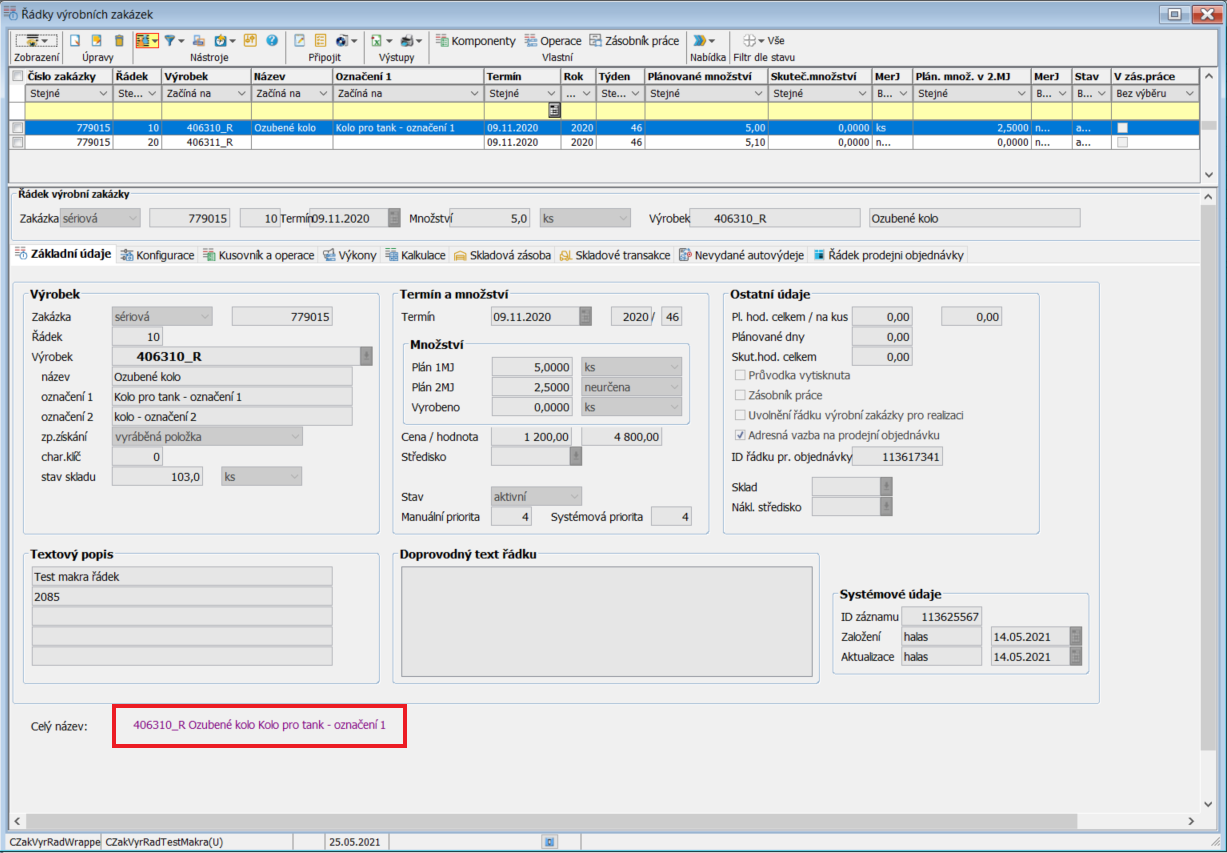Click the new record icon in Úpravy
The height and width of the screenshot is (853, 1227).
75,41
